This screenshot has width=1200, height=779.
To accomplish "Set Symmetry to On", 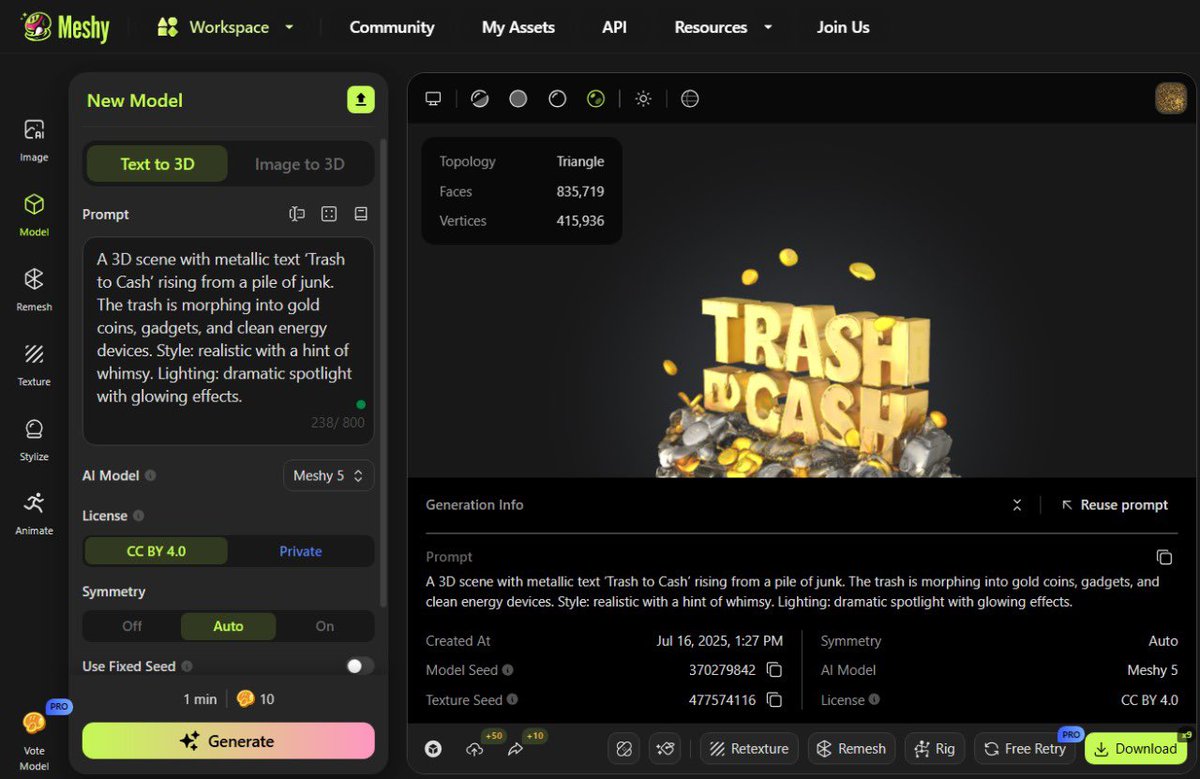I will point(325,626).
